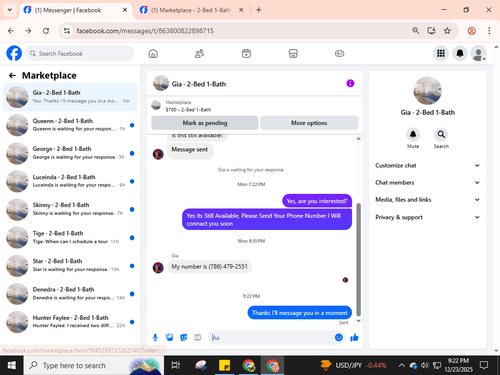Mute the Gia conversation

413,135
